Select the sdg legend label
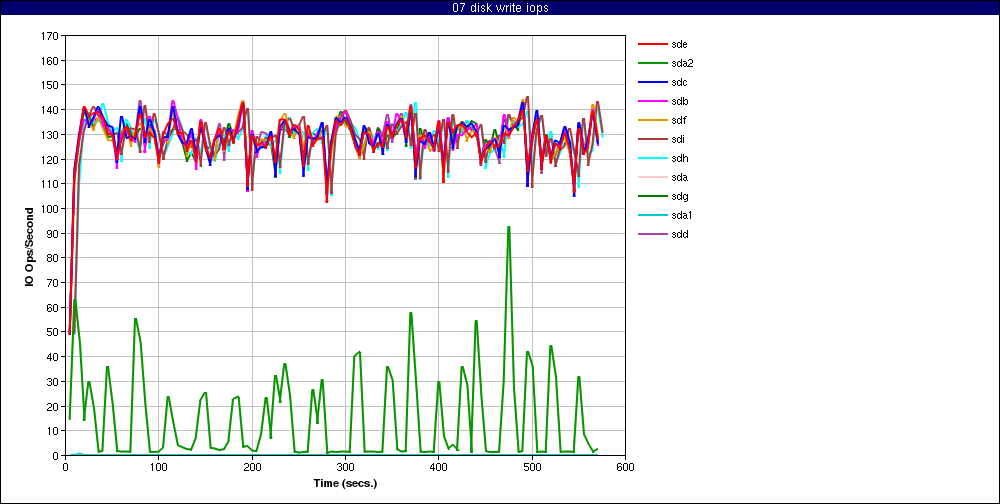 click(x=679, y=196)
